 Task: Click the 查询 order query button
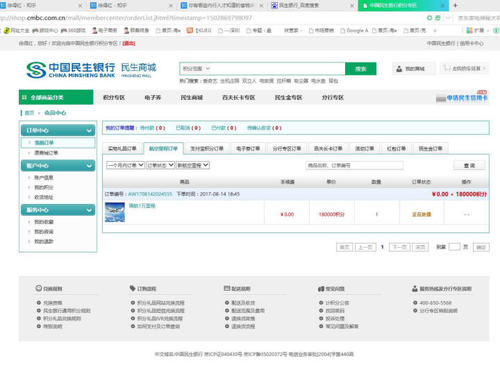click(469, 165)
